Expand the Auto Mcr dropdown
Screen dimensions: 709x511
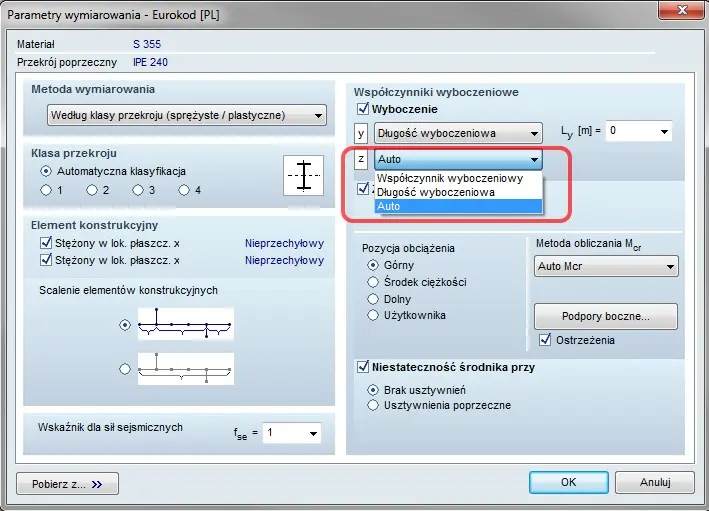[606, 266]
